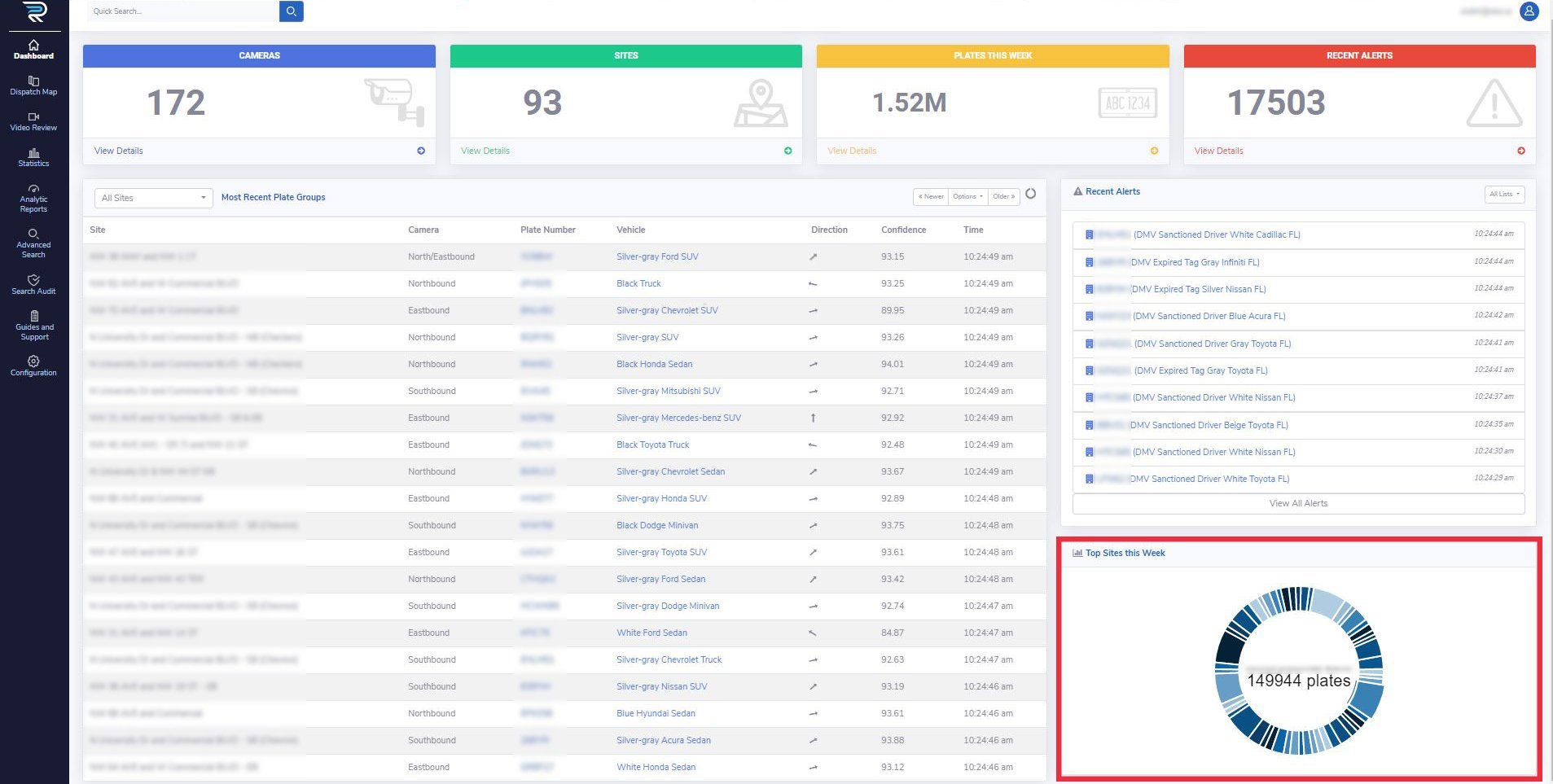Open Configuration gear in sidebar

33,366
